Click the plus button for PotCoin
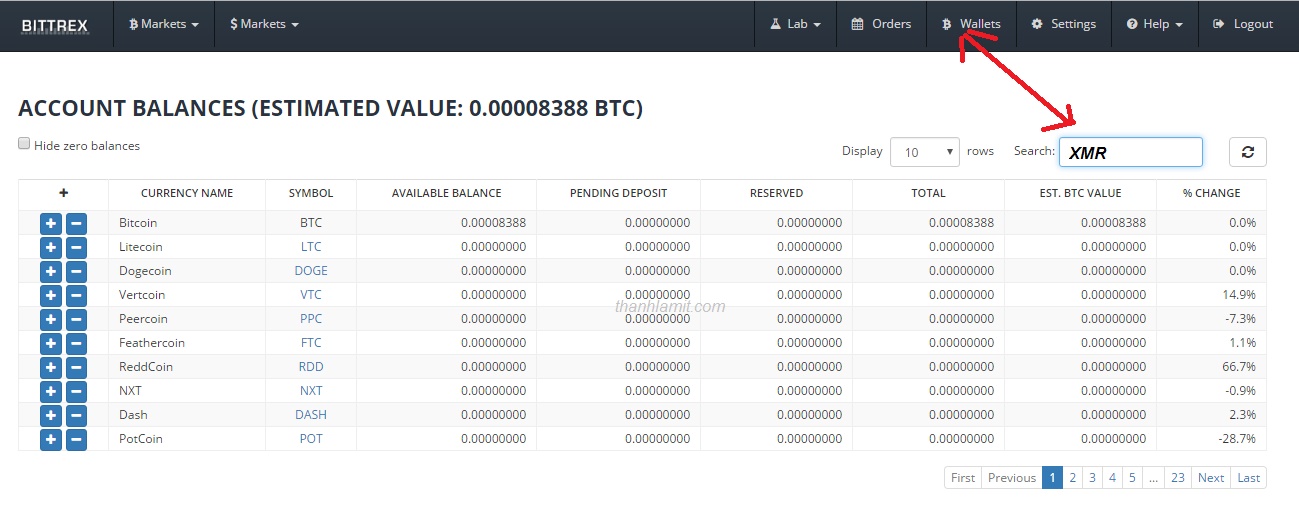Image resolution: width=1299 pixels, height=529 pixels. 51,439
